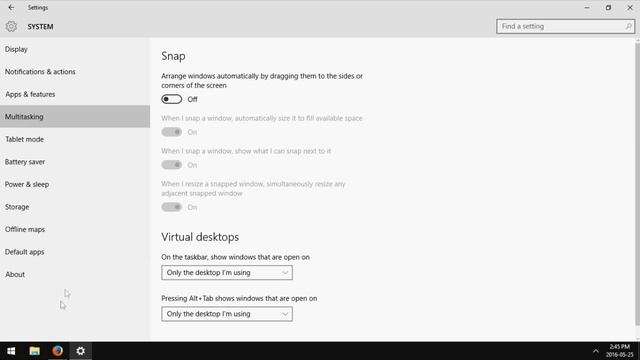Viewport: 640px width, 360px height.
Task: Click the Settings gear on the taskbar
Action: click(80, 351)
